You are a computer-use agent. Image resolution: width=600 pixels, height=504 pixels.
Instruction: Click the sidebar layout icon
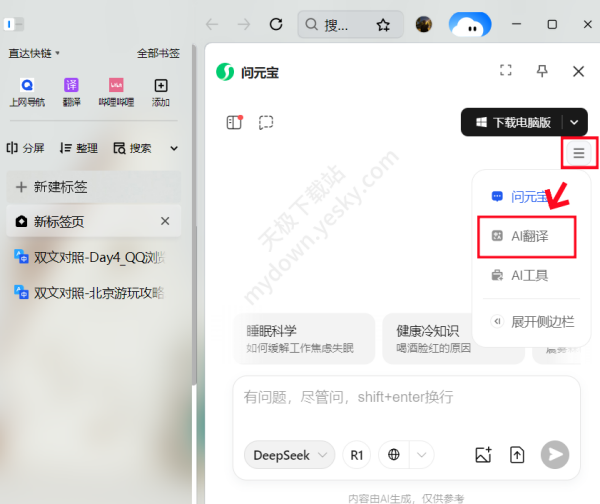click(234, 123)
